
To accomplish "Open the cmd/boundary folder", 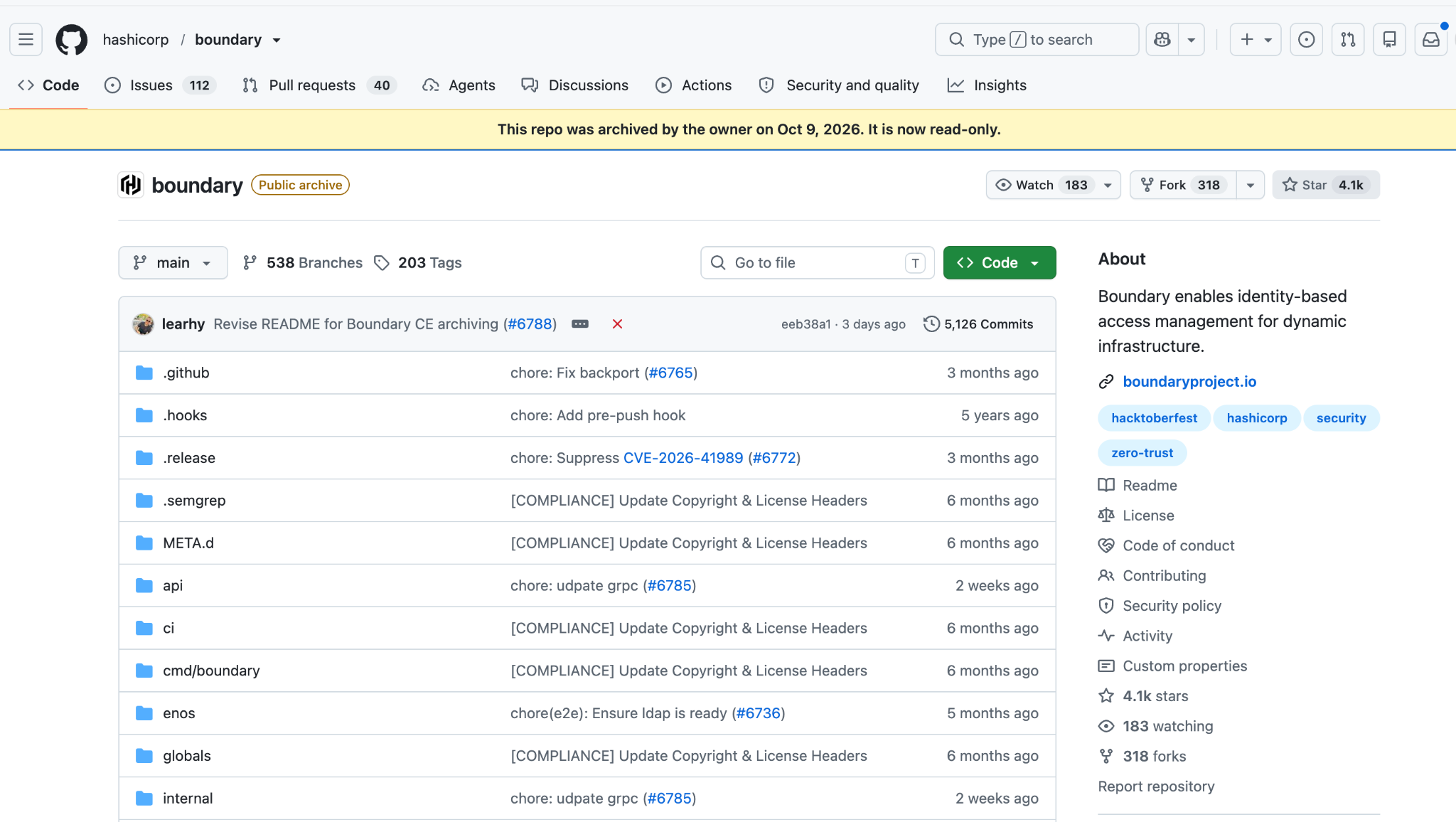I will [211, 671].
